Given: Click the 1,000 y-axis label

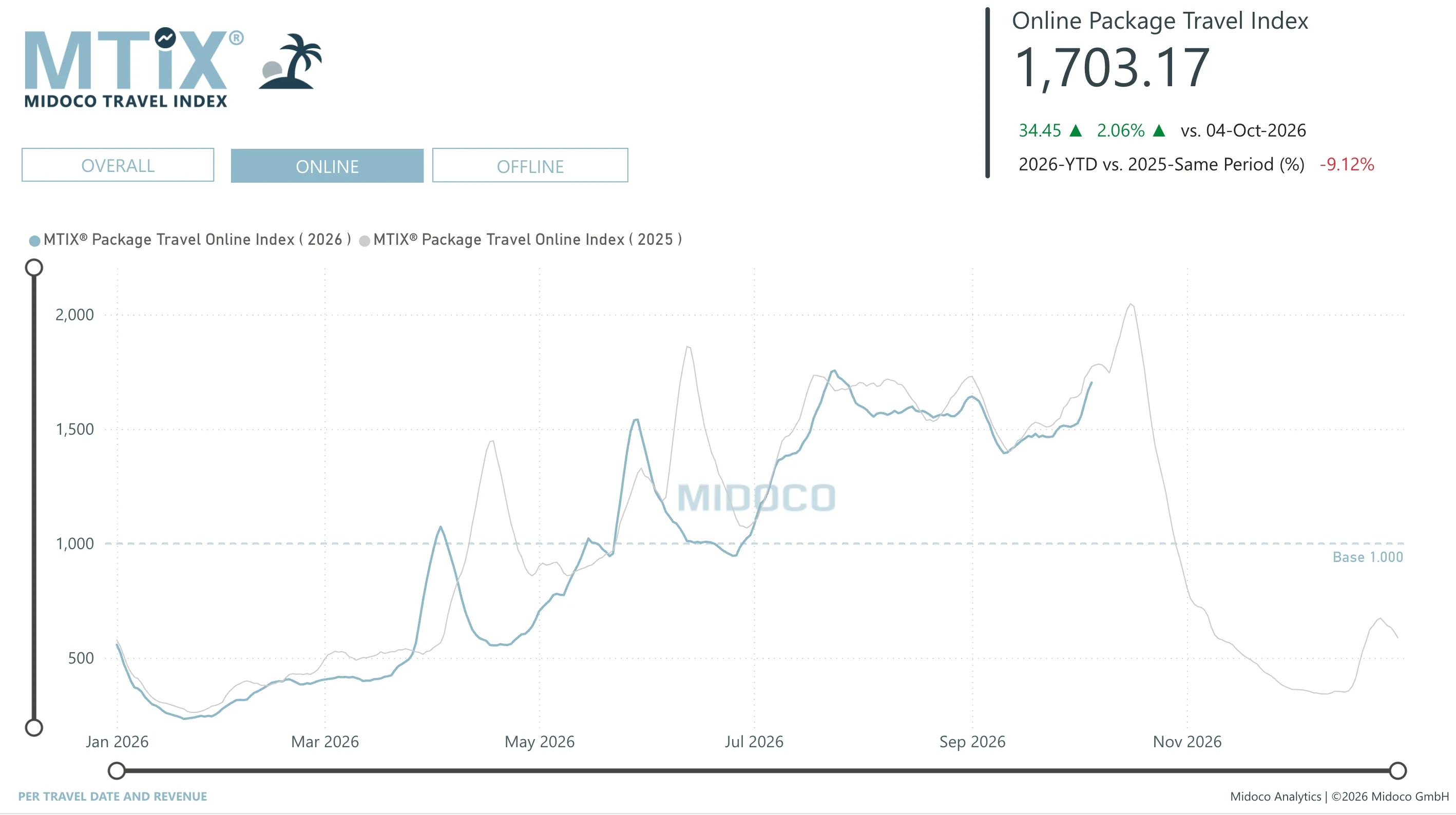Looking at the screenshot, I should click(74, 544).
